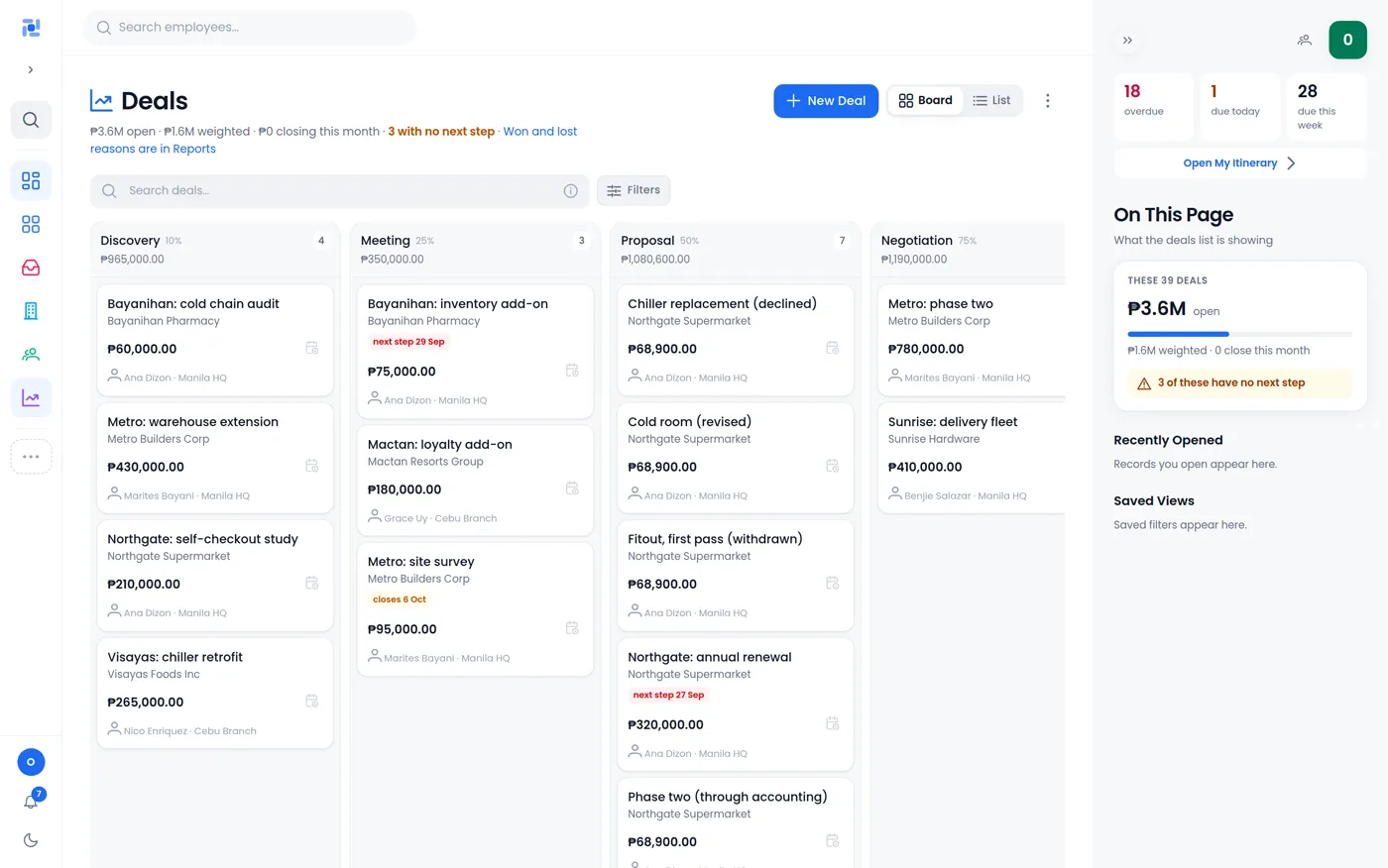Open the Metro: phase two deal
Viewport: 1388px width, 868px height.
tap(972, 340)
